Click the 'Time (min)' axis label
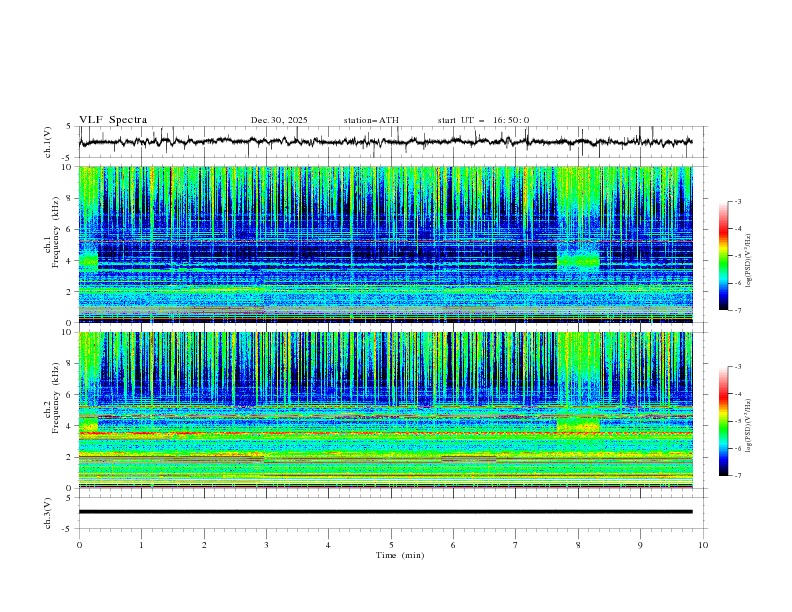This screenshot has height=612, width=792. (x=400, y=555)
